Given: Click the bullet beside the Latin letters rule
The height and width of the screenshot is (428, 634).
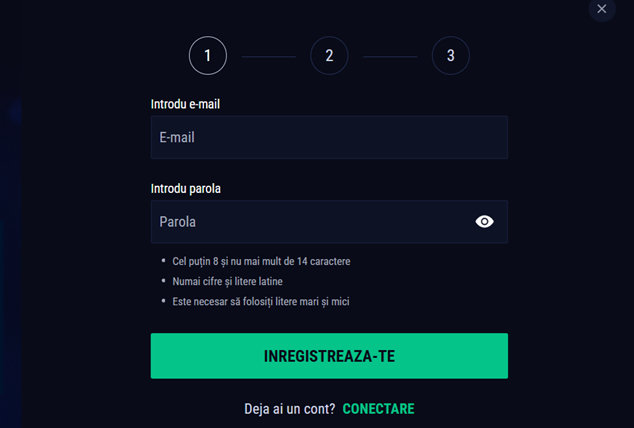Looking at the screenshot, I should (163, 281).
